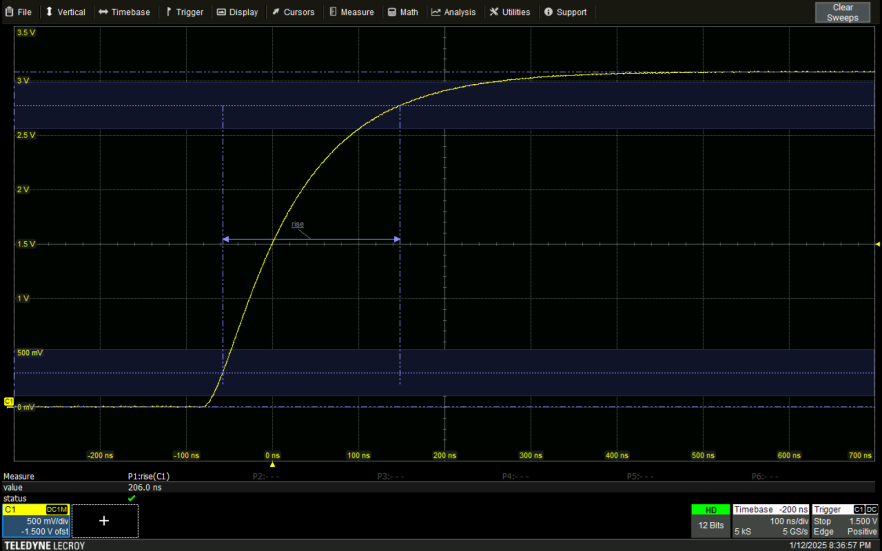
Task: Open the Trigger descriptor box
Action: point(845,521)
